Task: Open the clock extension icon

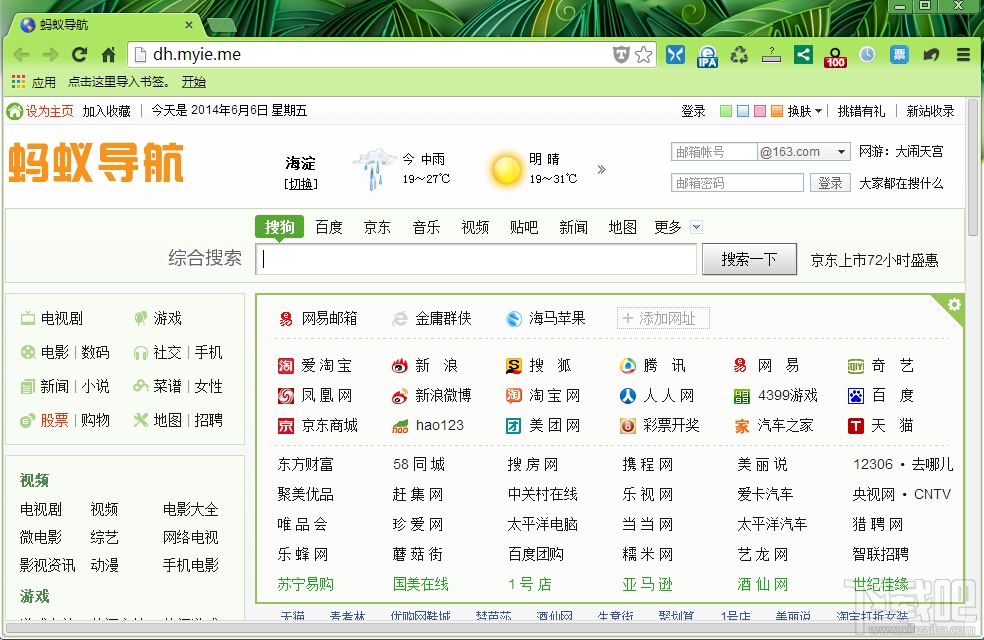Action: [x=867, y=55]
